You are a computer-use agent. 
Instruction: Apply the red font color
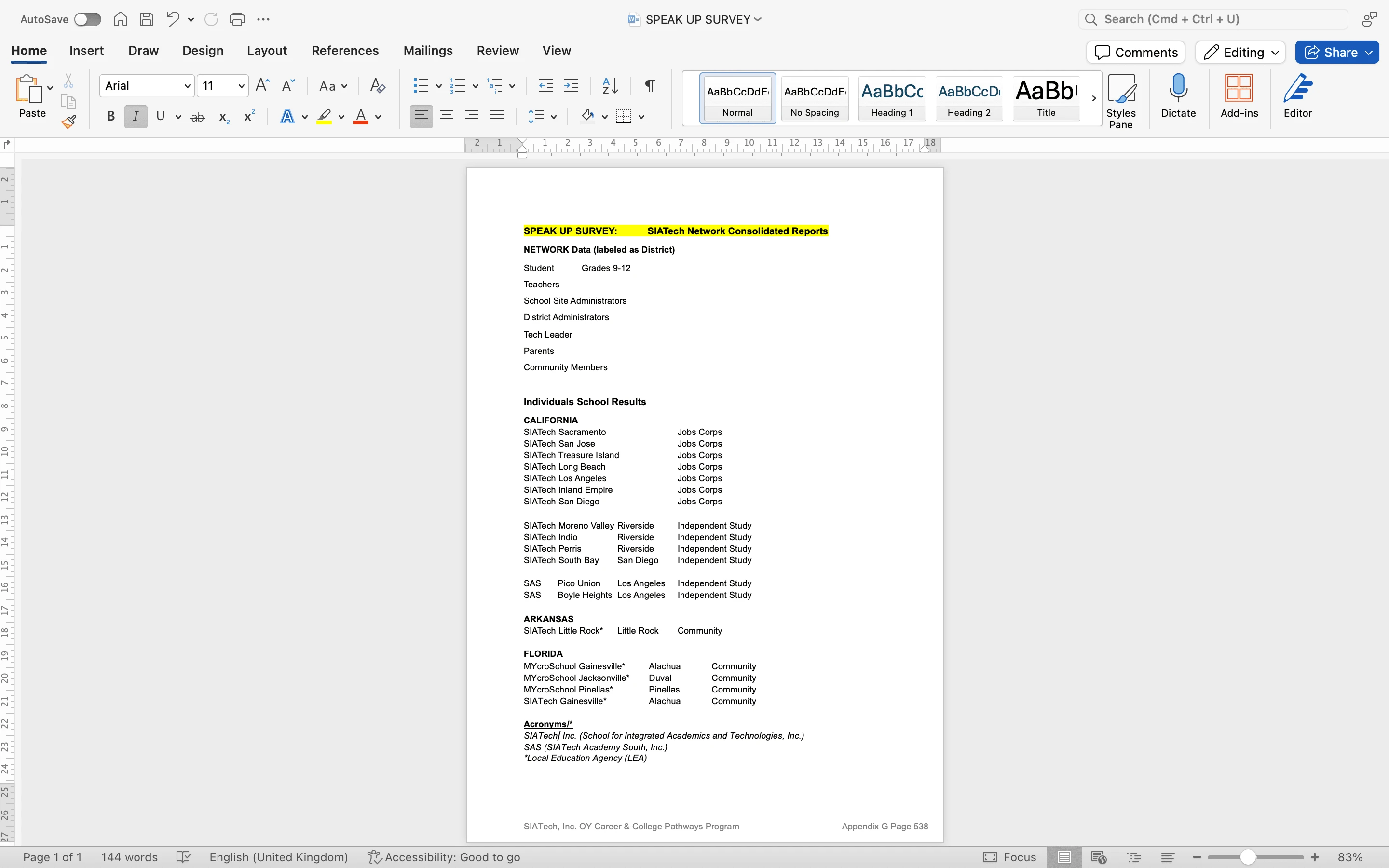click(360, 117)
